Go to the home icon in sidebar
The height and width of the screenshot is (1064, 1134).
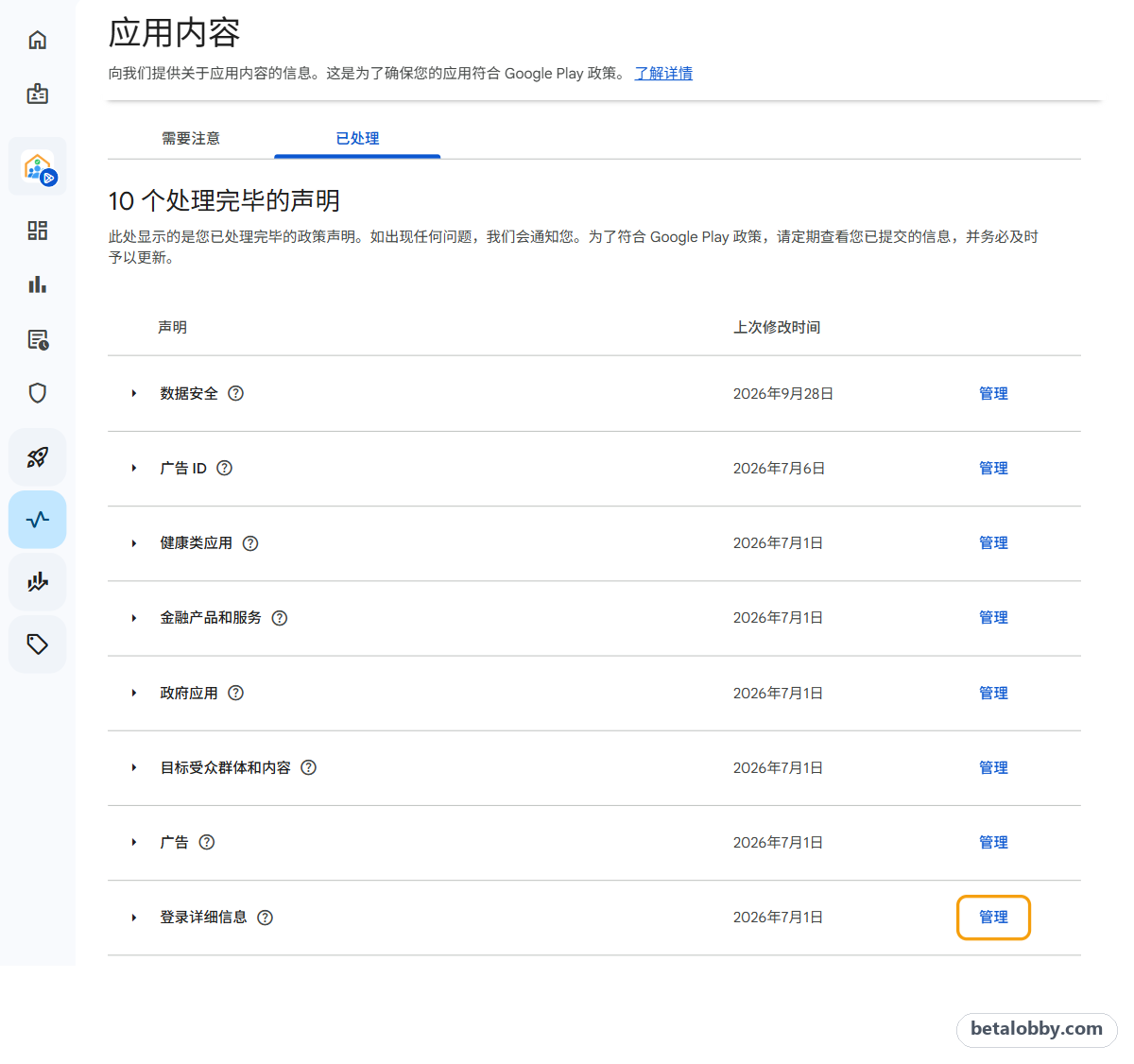[38, 40]
